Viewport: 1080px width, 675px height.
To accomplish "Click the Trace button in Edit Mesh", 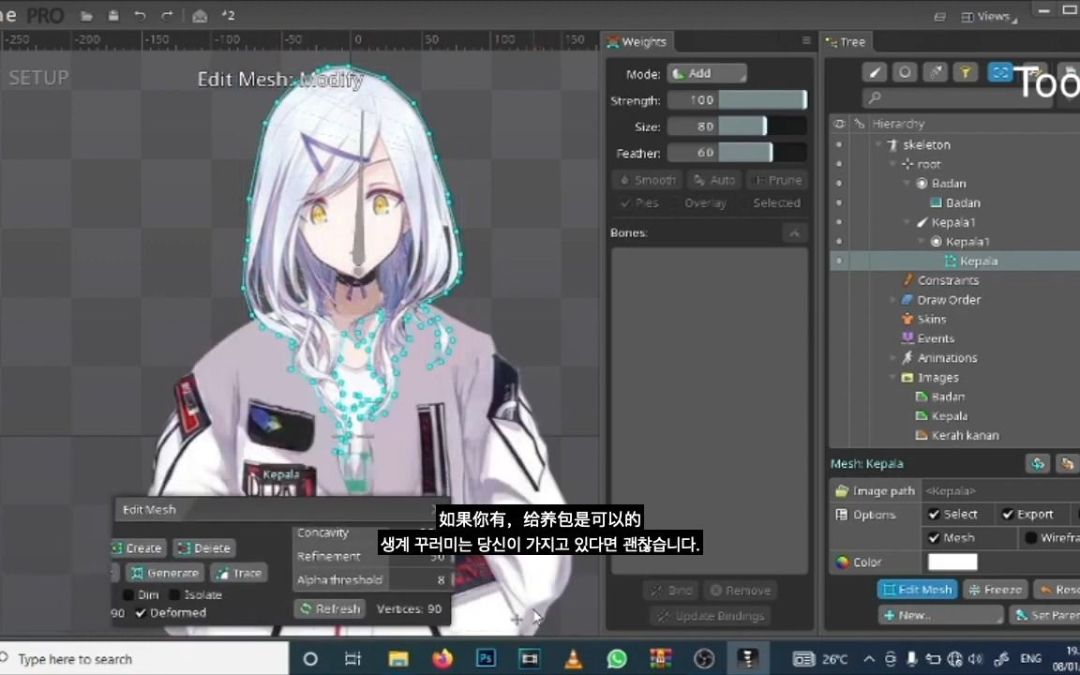I will pyautogui.click(x=238, y=573).
